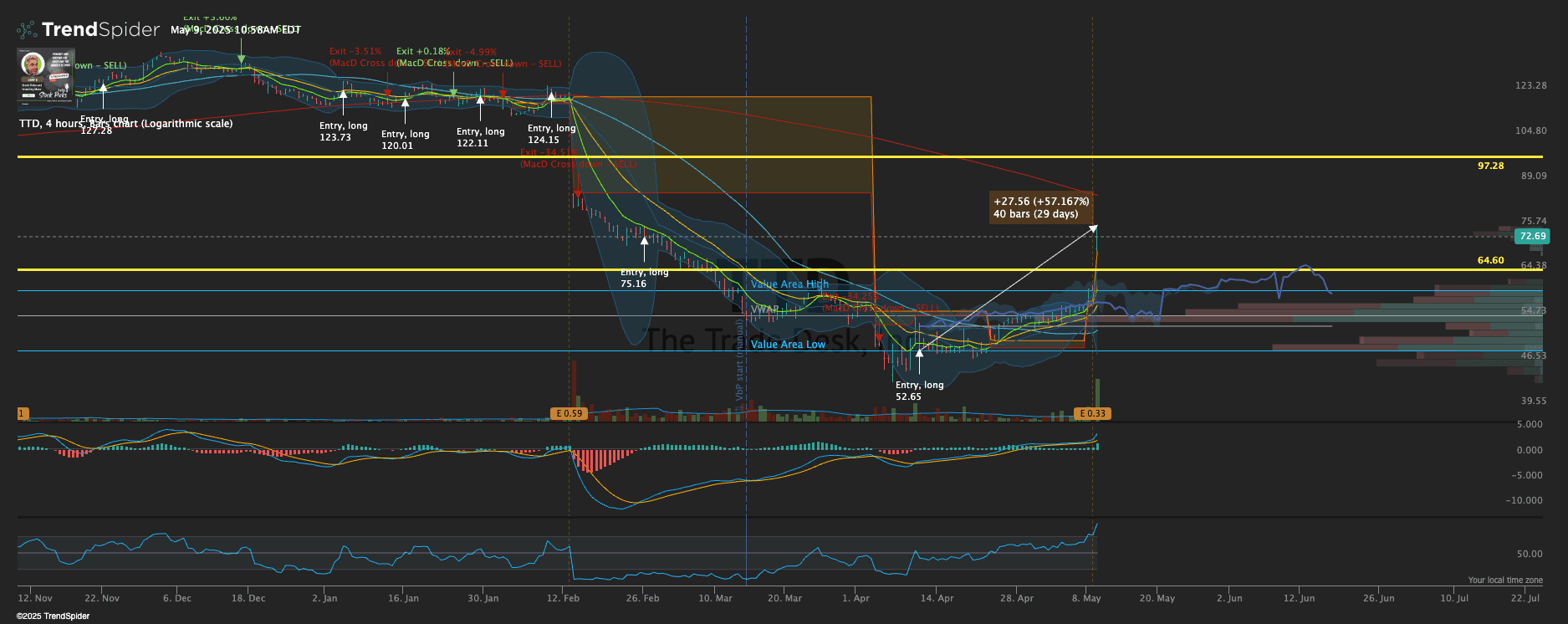Viewport: 1568px width, 624px height.
Task: Click the TrendSpider logo icon
Action: pyautogui.click(x=28, y=30)
